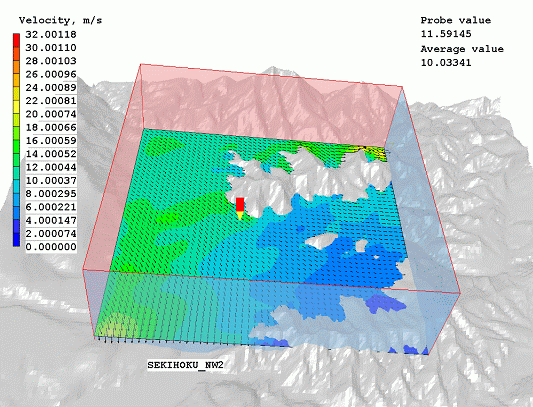Click the 6.000221 legend value label
The image size is (533, 407).
51,207
